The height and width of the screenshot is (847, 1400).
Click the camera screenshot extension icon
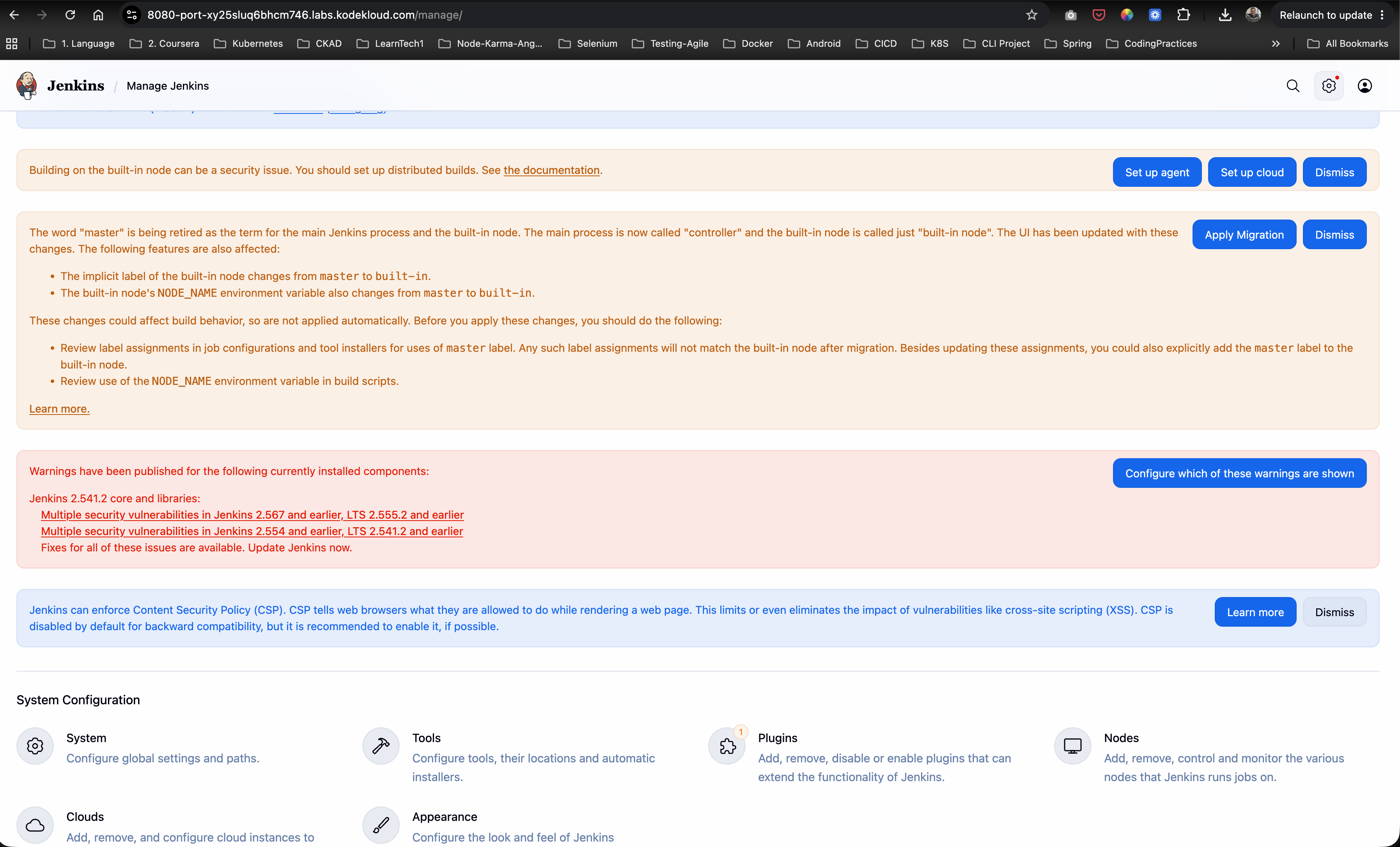(x=1070, y=15)
